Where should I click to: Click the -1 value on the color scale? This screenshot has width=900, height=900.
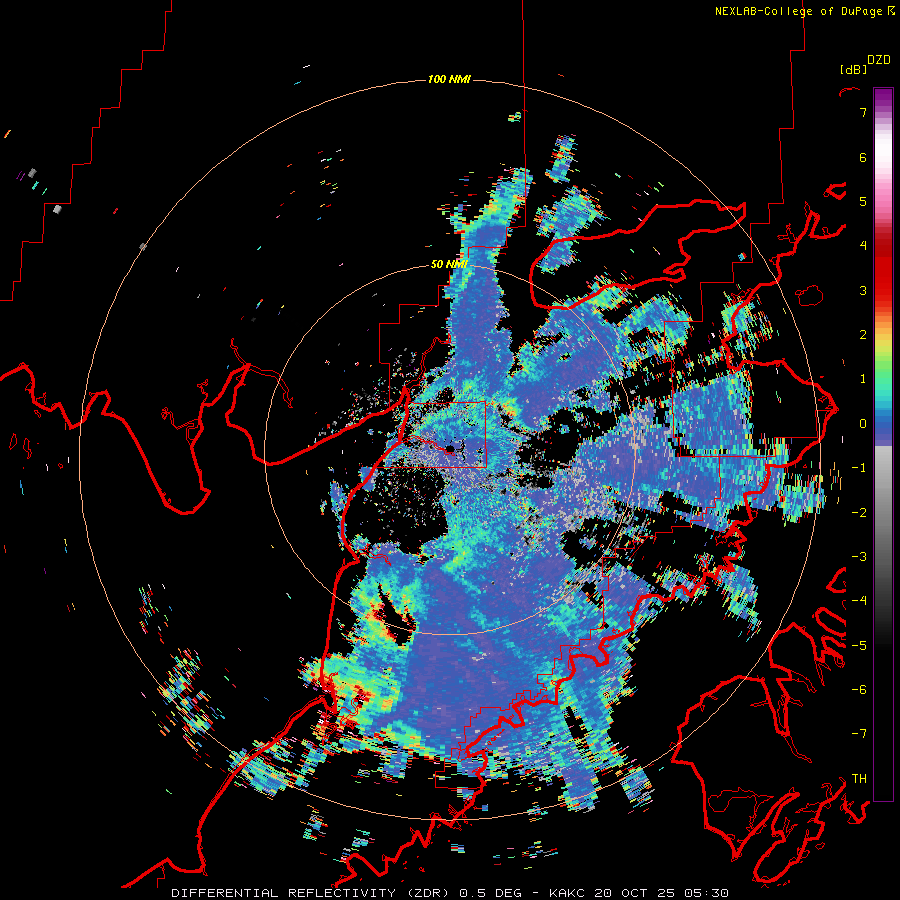point(859,468)
